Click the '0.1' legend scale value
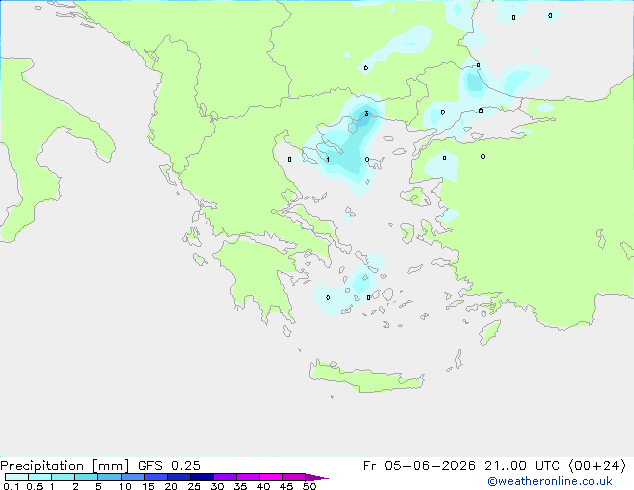Screen dimensions: 634x490 (x=11, y=486)
